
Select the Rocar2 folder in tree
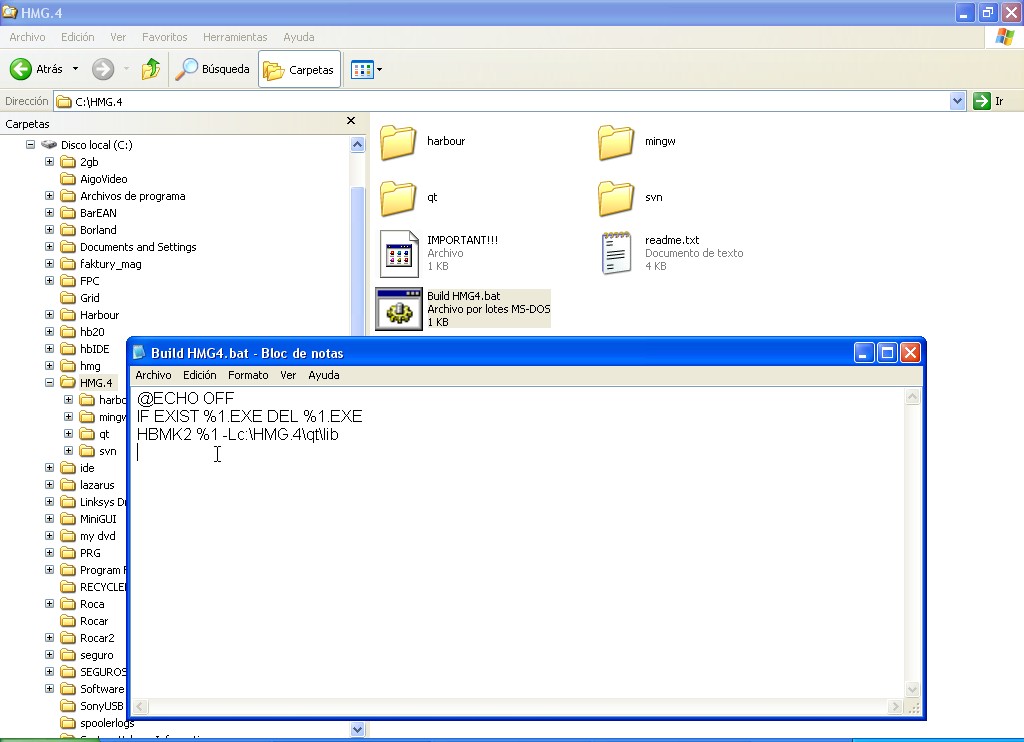(97, 638)
